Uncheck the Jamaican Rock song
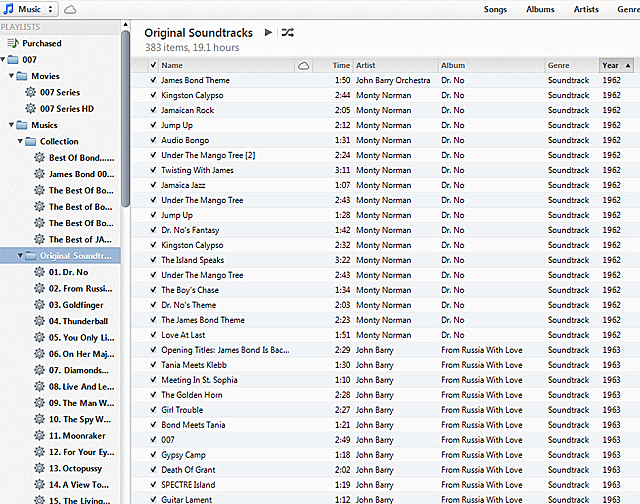Viewport: 640px width, 504px height. (153, 110)
